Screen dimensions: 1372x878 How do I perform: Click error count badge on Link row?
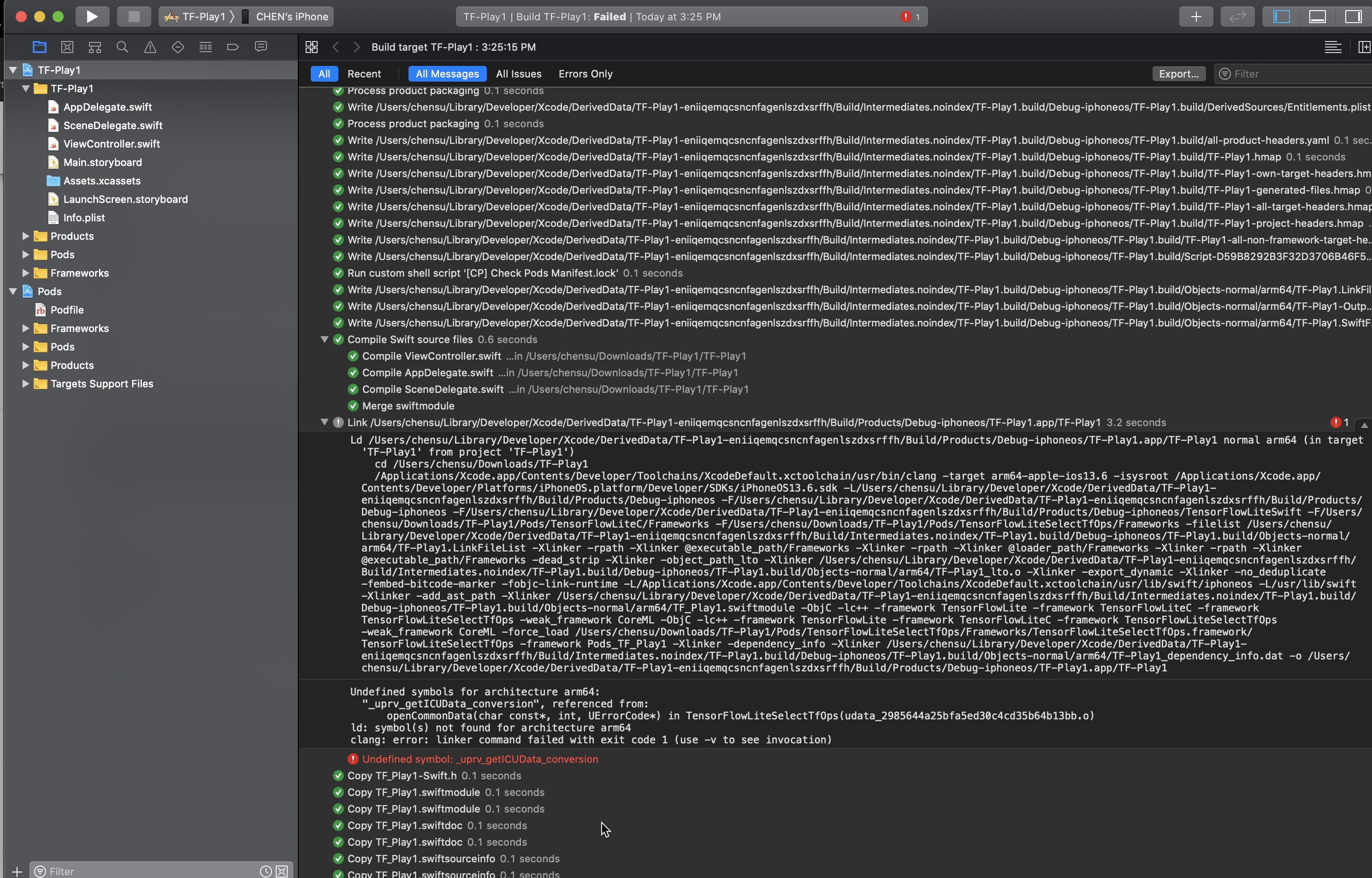tap(1340, 422)
